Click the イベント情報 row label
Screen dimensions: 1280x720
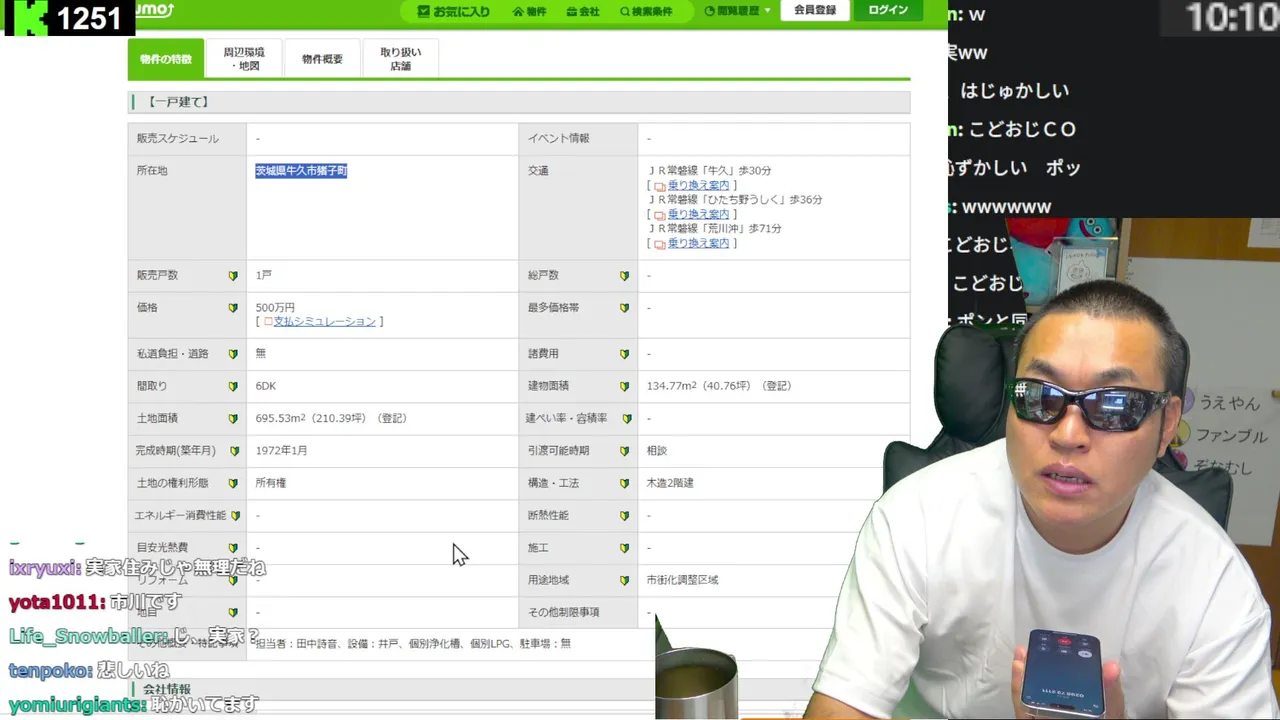(559, 139)
